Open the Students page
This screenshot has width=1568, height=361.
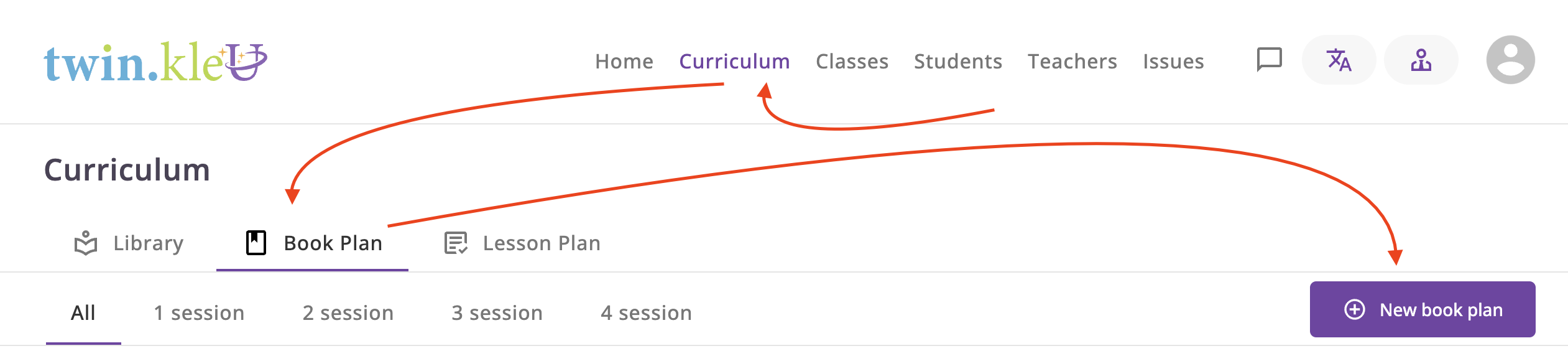pos(958,62)
